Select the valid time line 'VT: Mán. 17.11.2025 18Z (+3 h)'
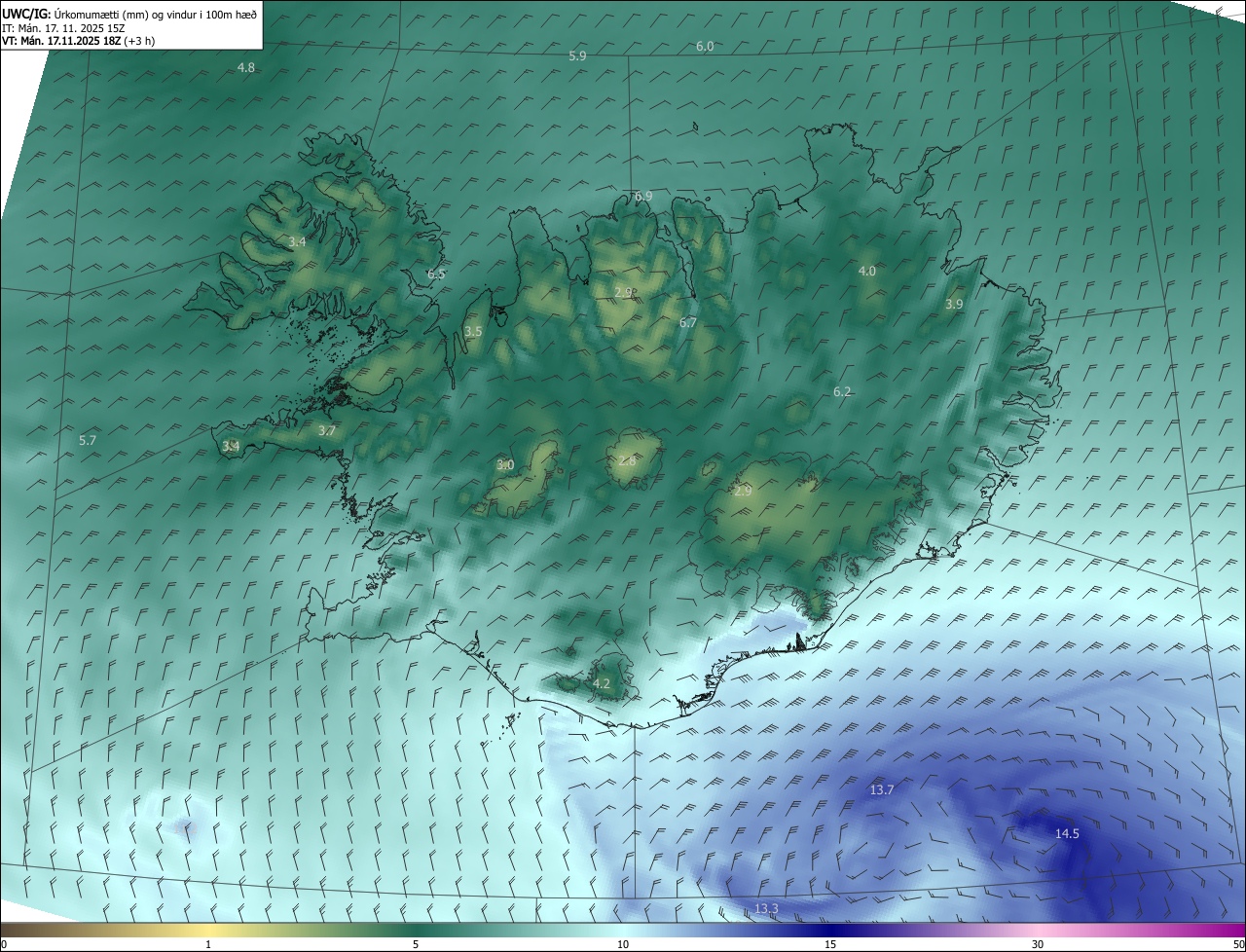 (78, 41)
